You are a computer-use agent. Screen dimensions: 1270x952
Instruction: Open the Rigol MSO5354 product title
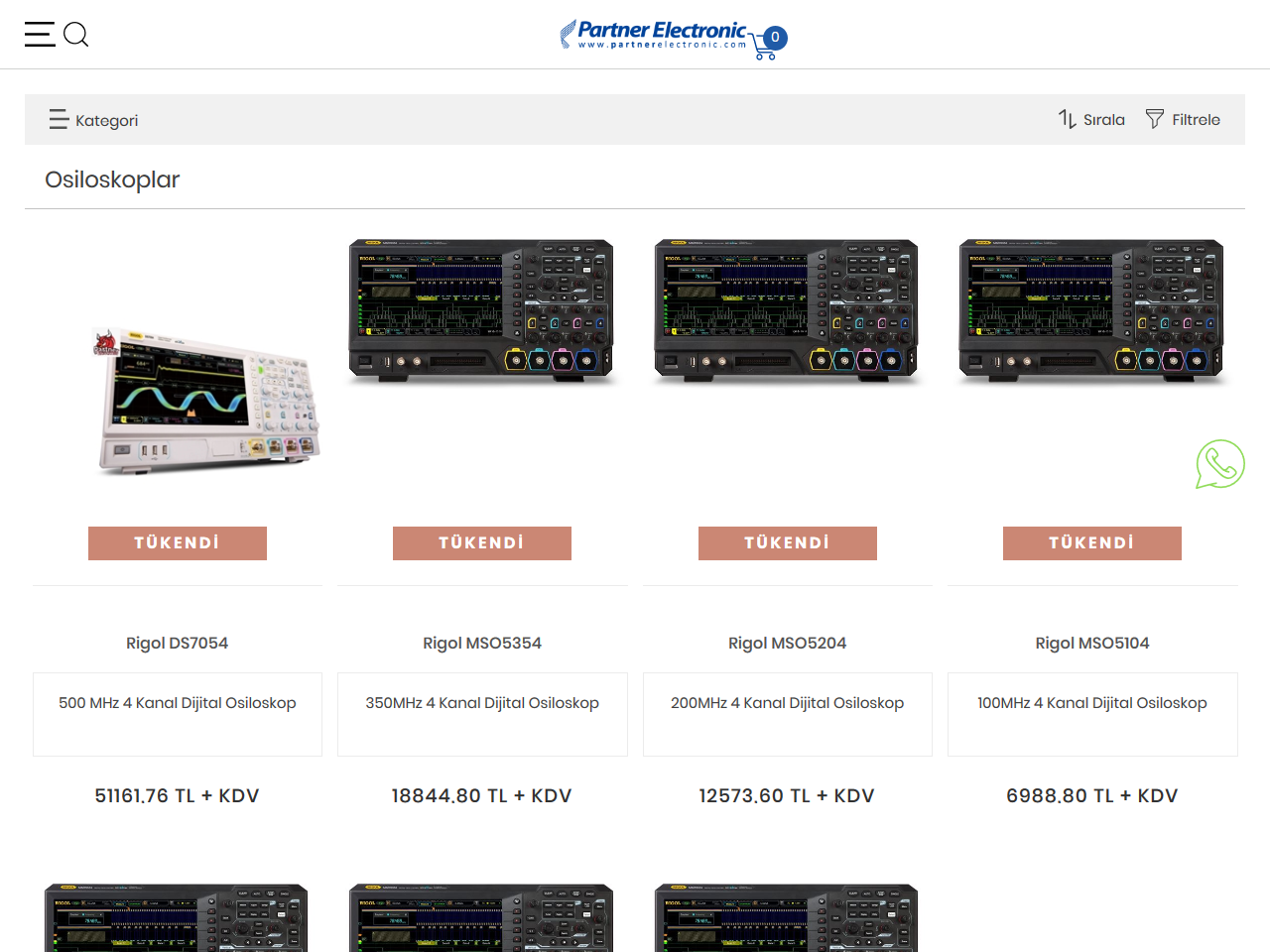tap(482, 643)
